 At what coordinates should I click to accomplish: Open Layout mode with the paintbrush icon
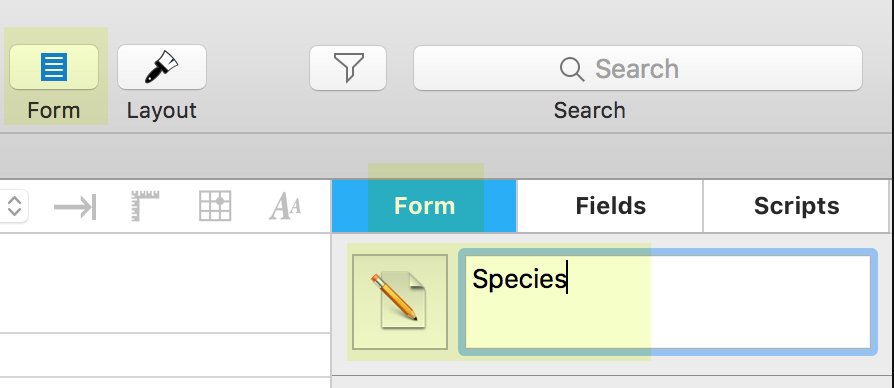click(x=162, y=67)
